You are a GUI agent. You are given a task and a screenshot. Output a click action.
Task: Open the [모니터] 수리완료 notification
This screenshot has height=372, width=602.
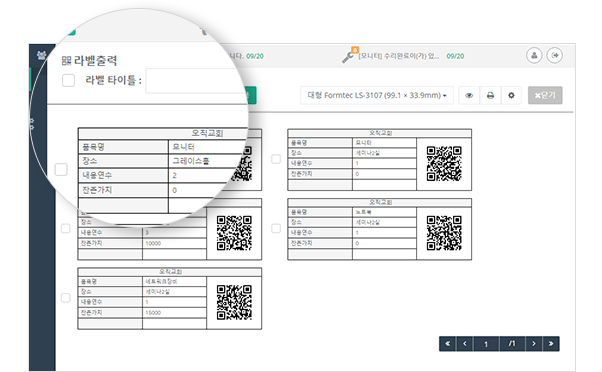coord(399,56)
